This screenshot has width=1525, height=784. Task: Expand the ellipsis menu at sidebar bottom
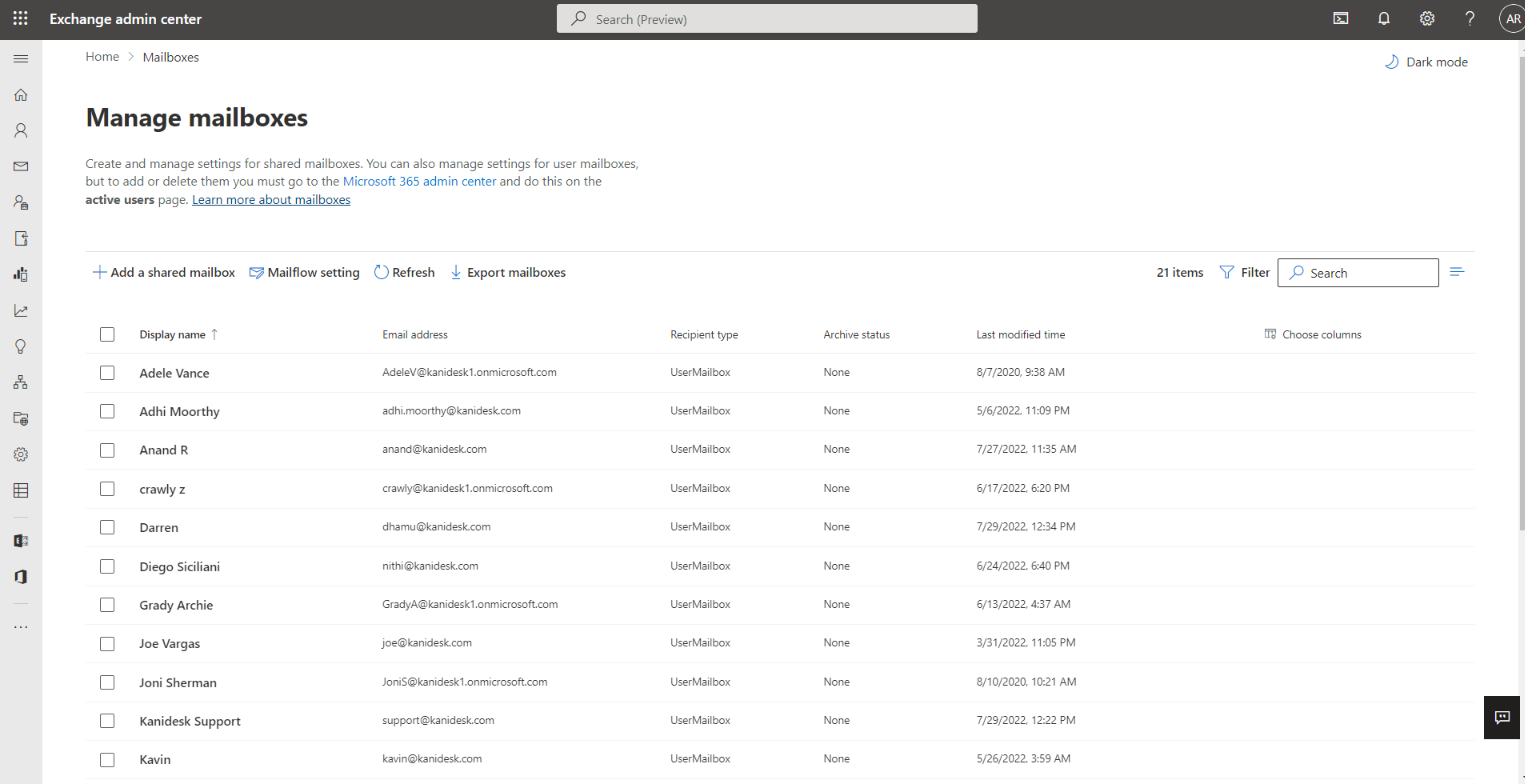click(20, 626)
